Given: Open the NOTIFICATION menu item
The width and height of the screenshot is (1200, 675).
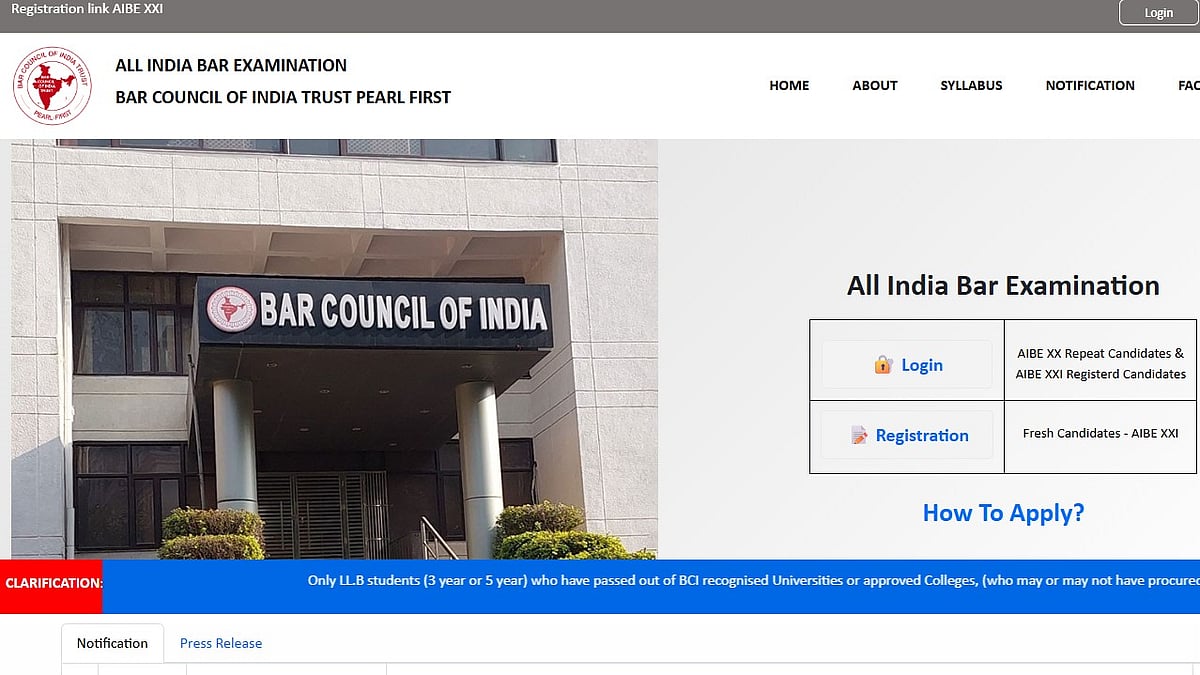Looking at the screenshot, I should pyautogui.click(x=1090, y=86).
